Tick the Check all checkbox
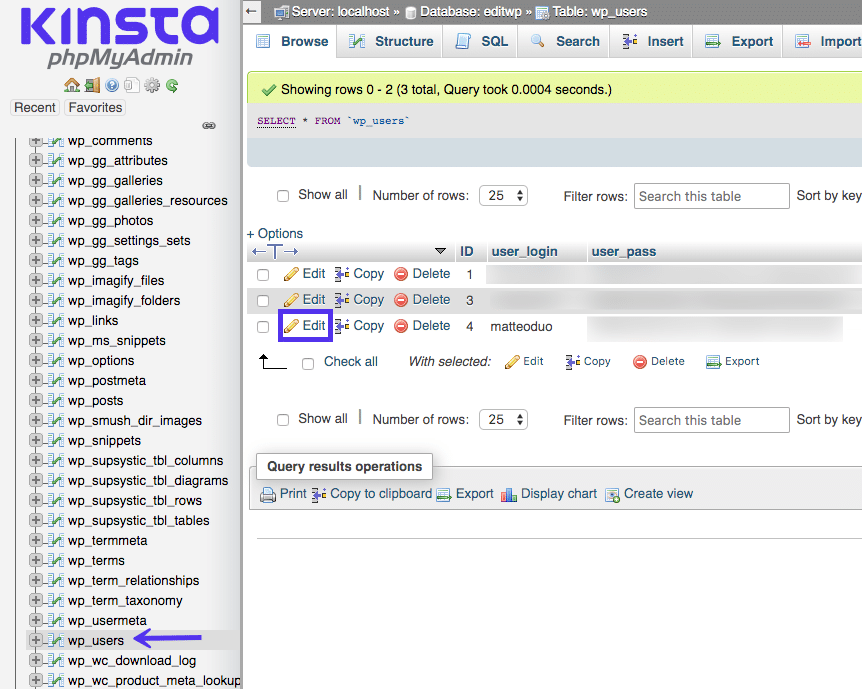The width and height of the screenshot is (862, 689). click(307, 361)
